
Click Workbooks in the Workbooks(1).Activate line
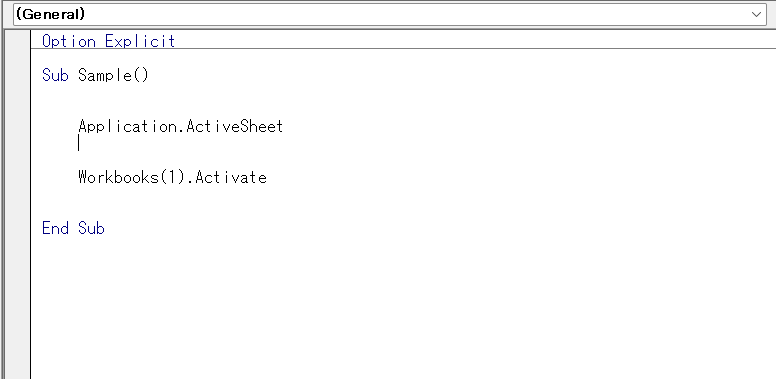click(118, 177)
